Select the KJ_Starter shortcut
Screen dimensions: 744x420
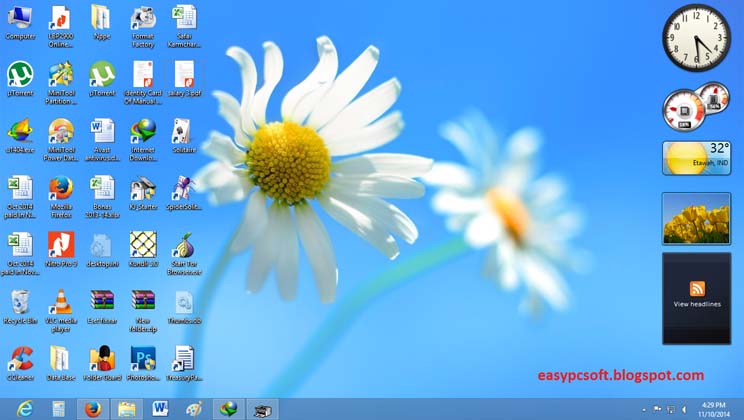(x=143, y=193)
